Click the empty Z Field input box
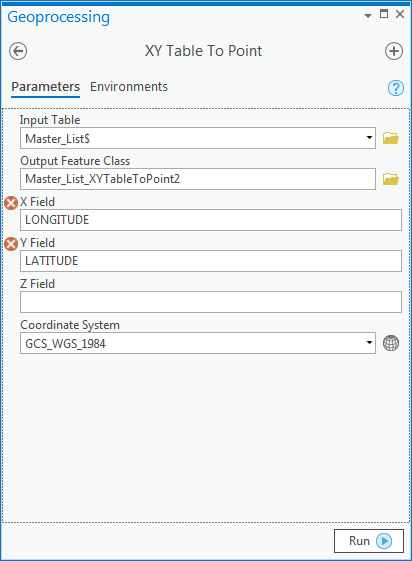Image resolution: width=412 pixels, height=561 pixels. (x=211, y=302)
